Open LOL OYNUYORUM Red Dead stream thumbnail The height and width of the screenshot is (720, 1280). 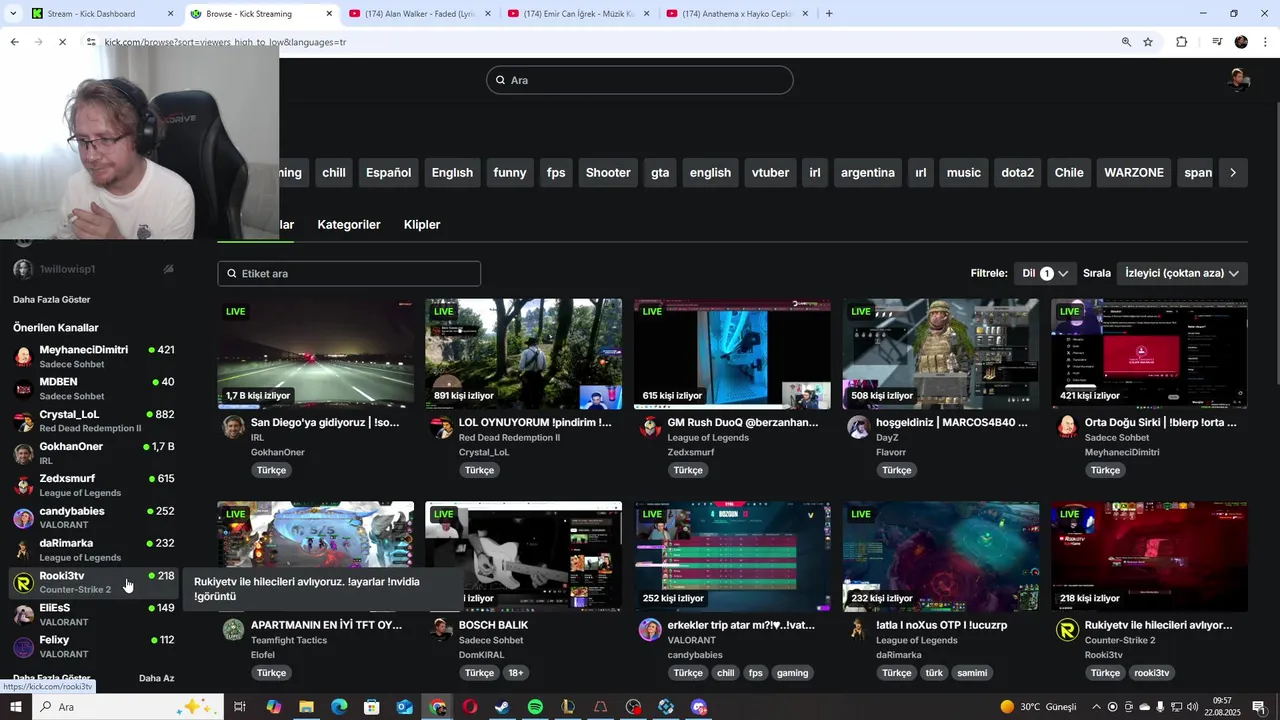click(524, 354)
